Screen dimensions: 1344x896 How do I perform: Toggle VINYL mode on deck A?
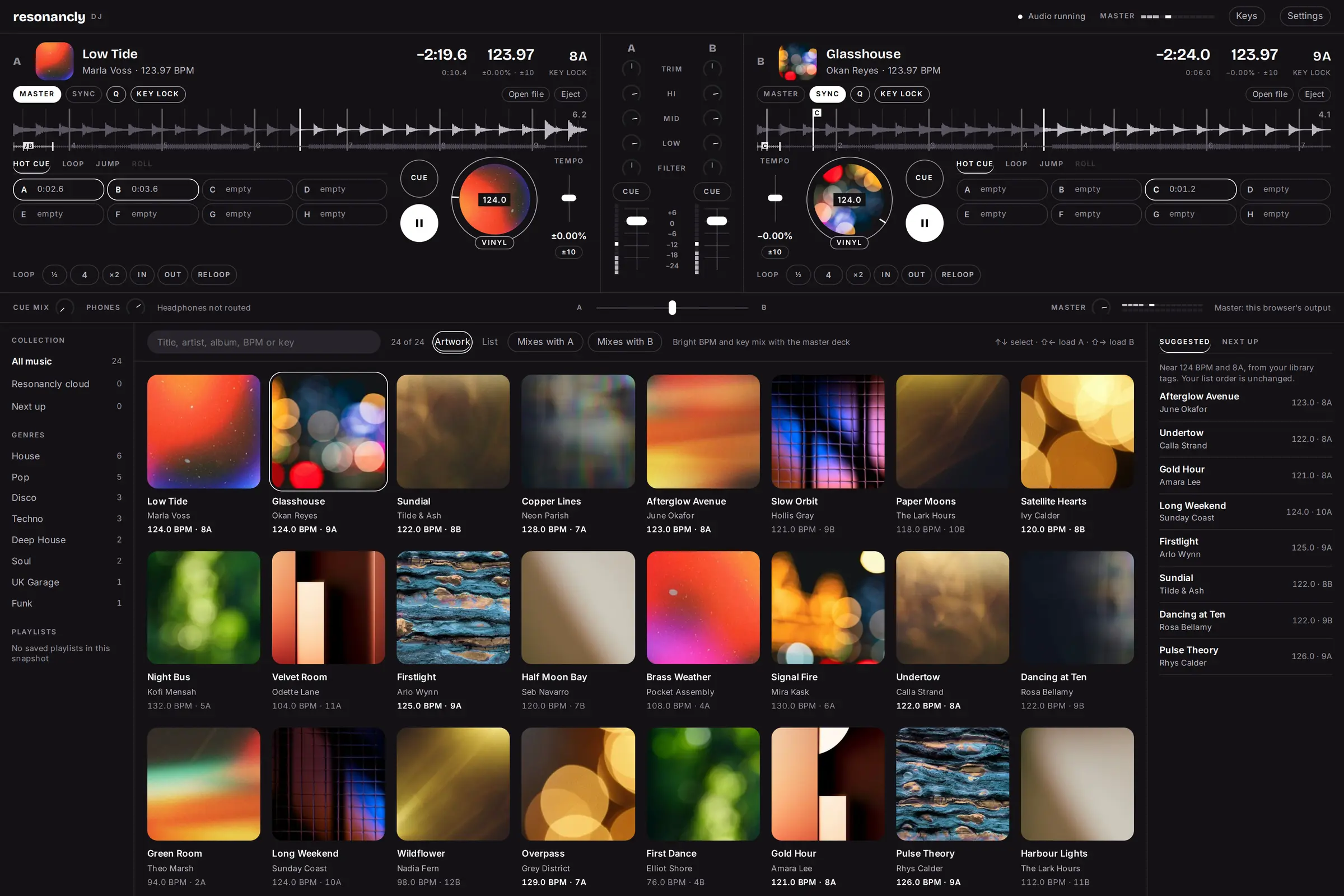494,242
